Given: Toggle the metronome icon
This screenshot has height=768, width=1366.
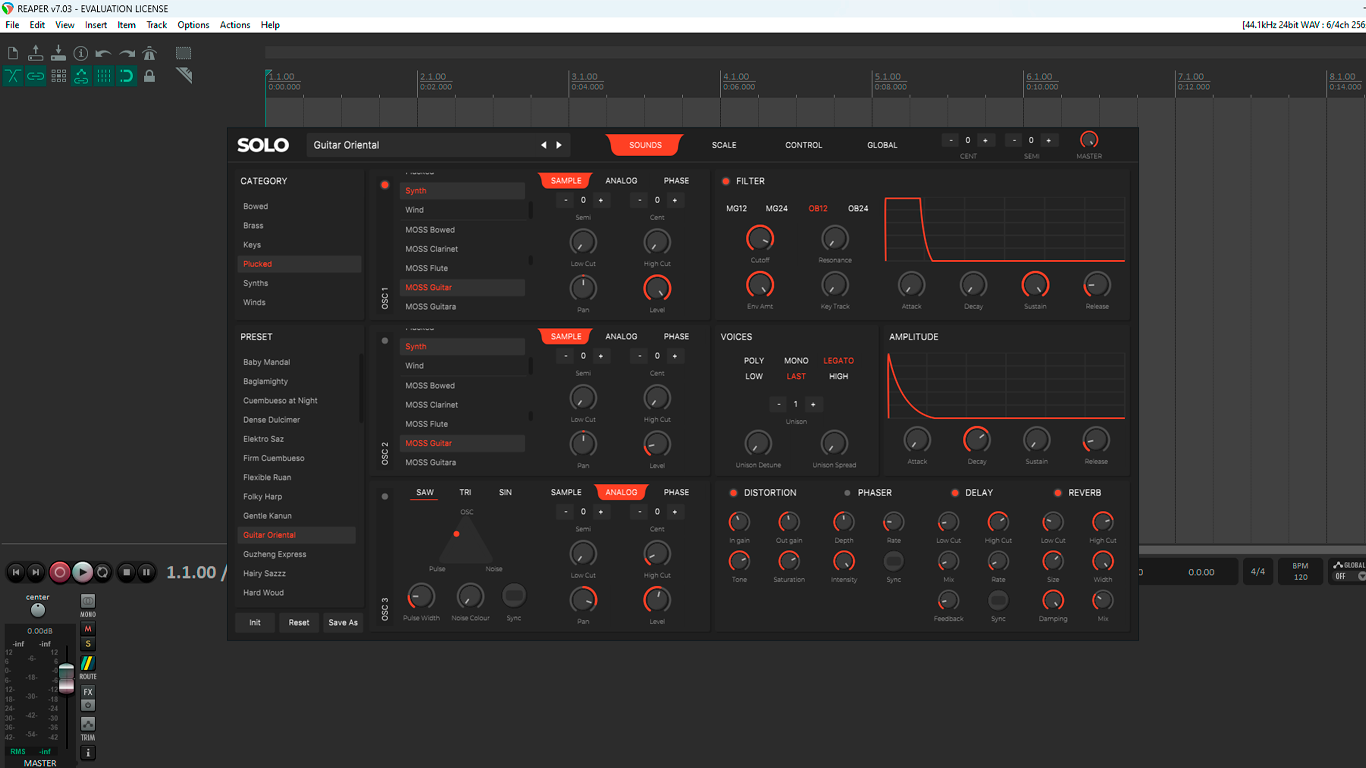Looking at the screenshot, I should (x=150, y=53).
